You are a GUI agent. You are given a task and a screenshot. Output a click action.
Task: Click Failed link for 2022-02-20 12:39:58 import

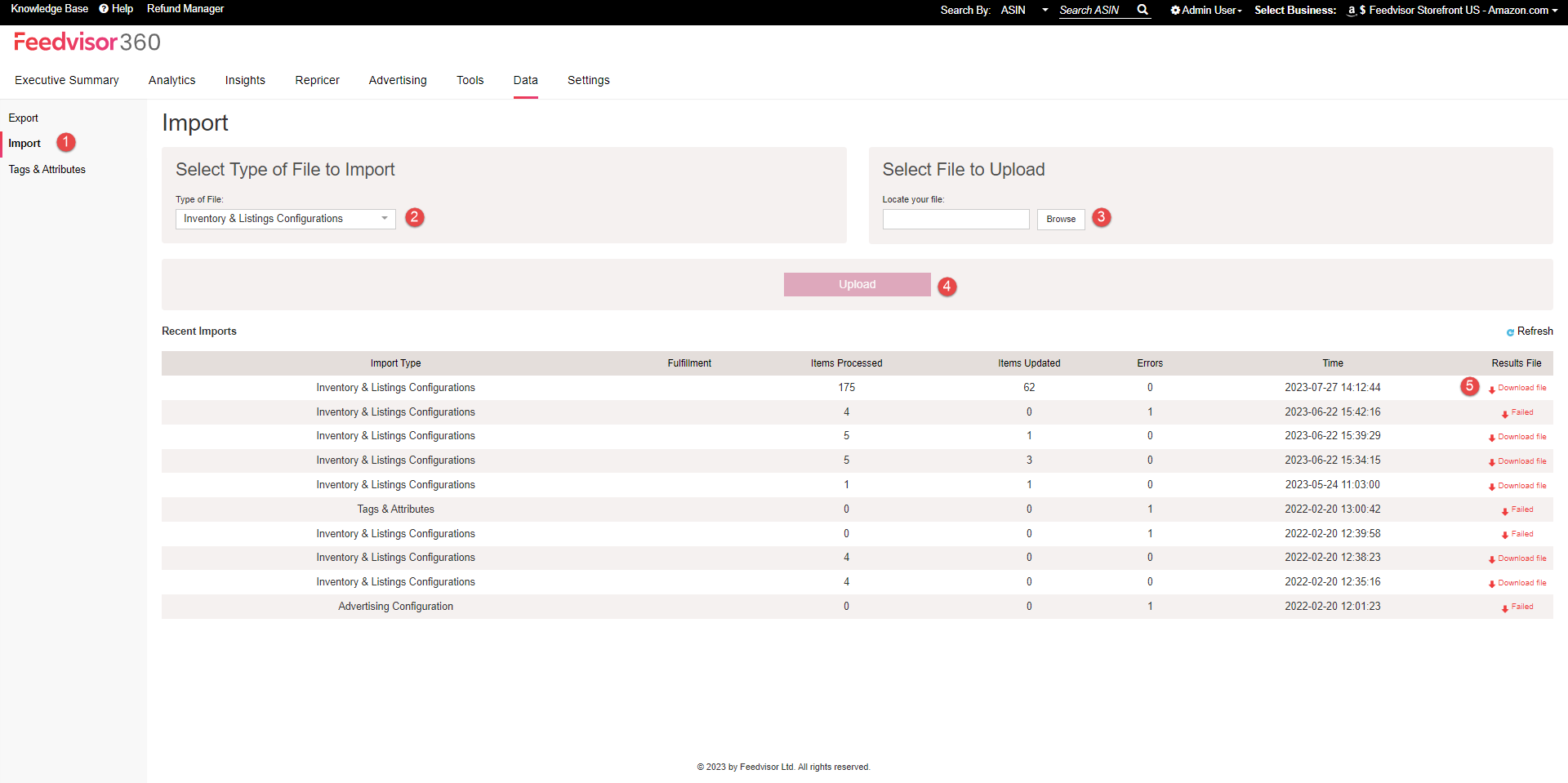[x=1517, y=534]
